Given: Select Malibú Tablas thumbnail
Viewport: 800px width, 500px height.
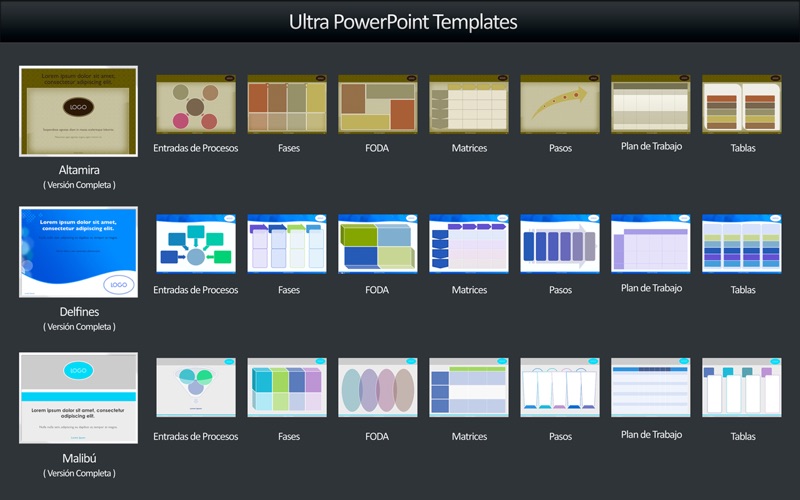Looking at the screenshot, I should (x=742, y=388).
